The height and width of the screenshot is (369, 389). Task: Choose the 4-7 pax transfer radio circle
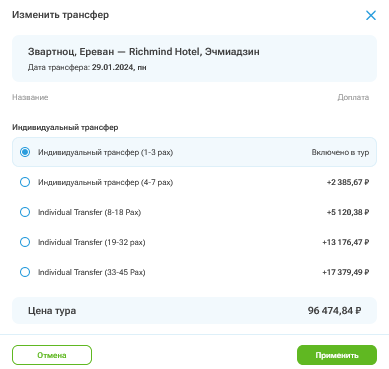point(25,182)
